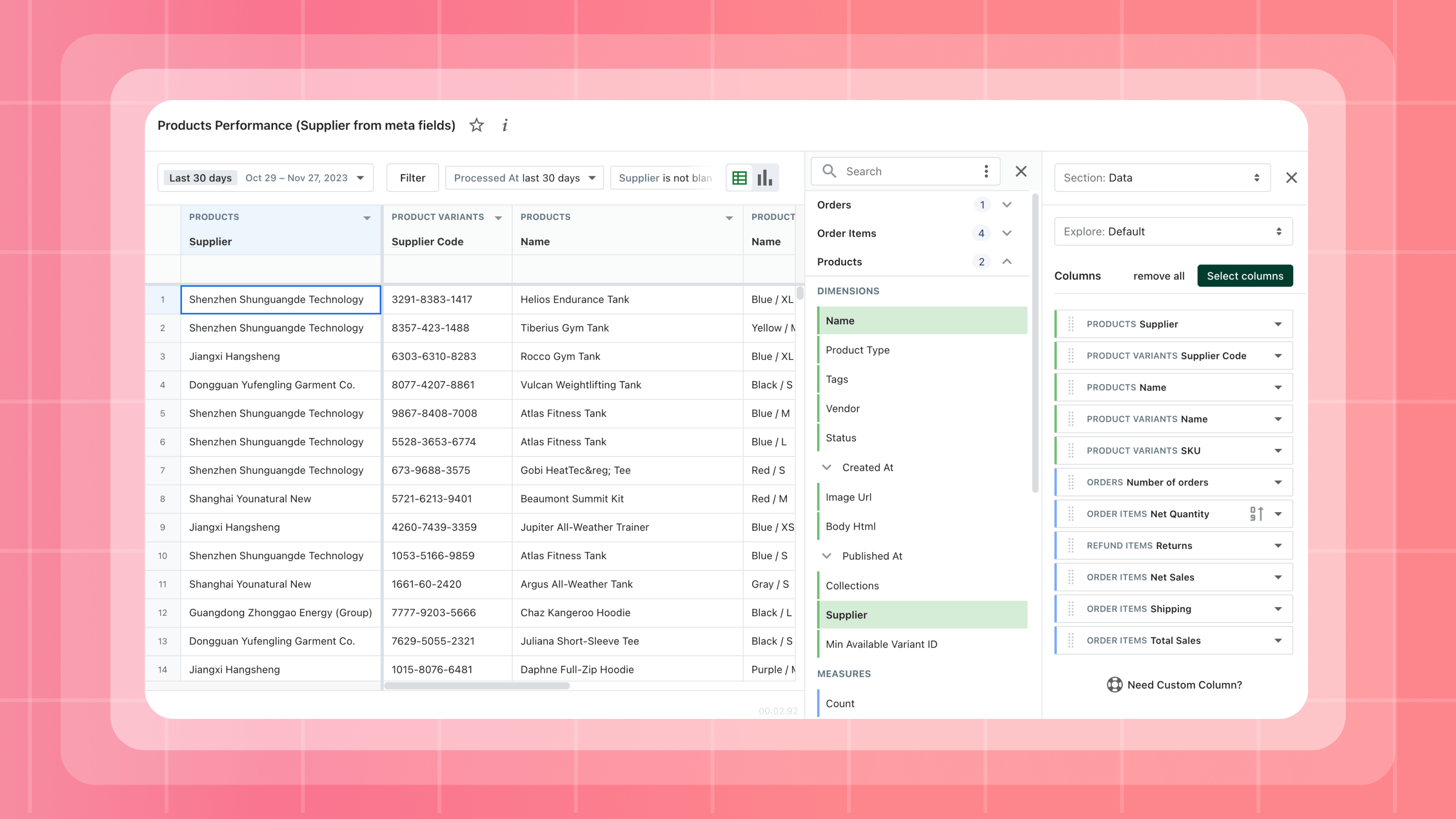Image resolution: width=1456 pixels, height=819 pixels.
Task: Open options arrow for ORDER ITEMS Total Sales
Action: click(1278, 641)
